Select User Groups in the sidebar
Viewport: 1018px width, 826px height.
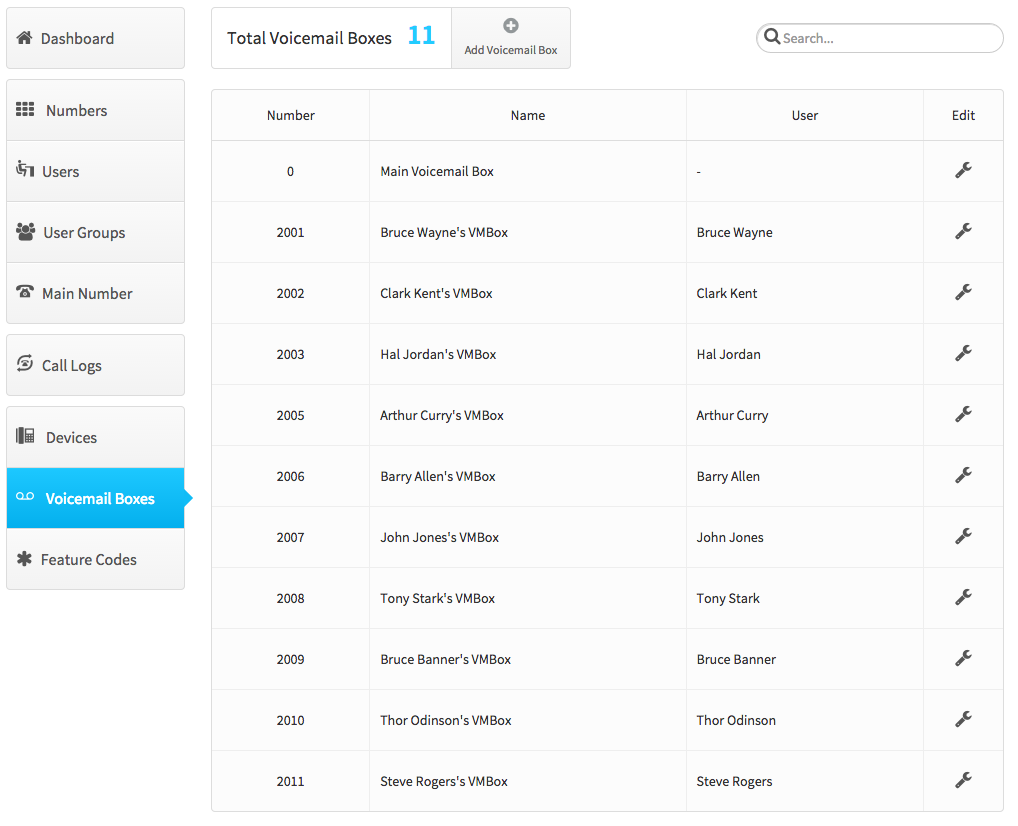click(95, 232)
